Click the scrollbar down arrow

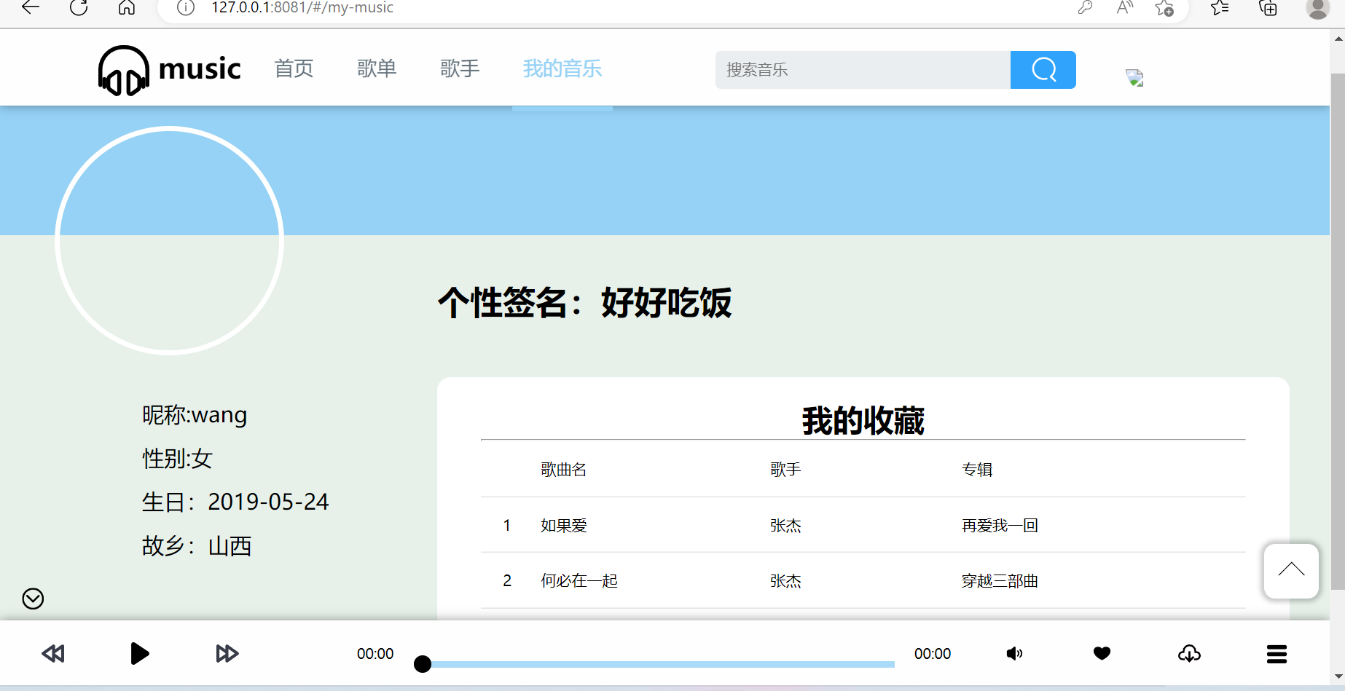click(x=1338, y=677)
